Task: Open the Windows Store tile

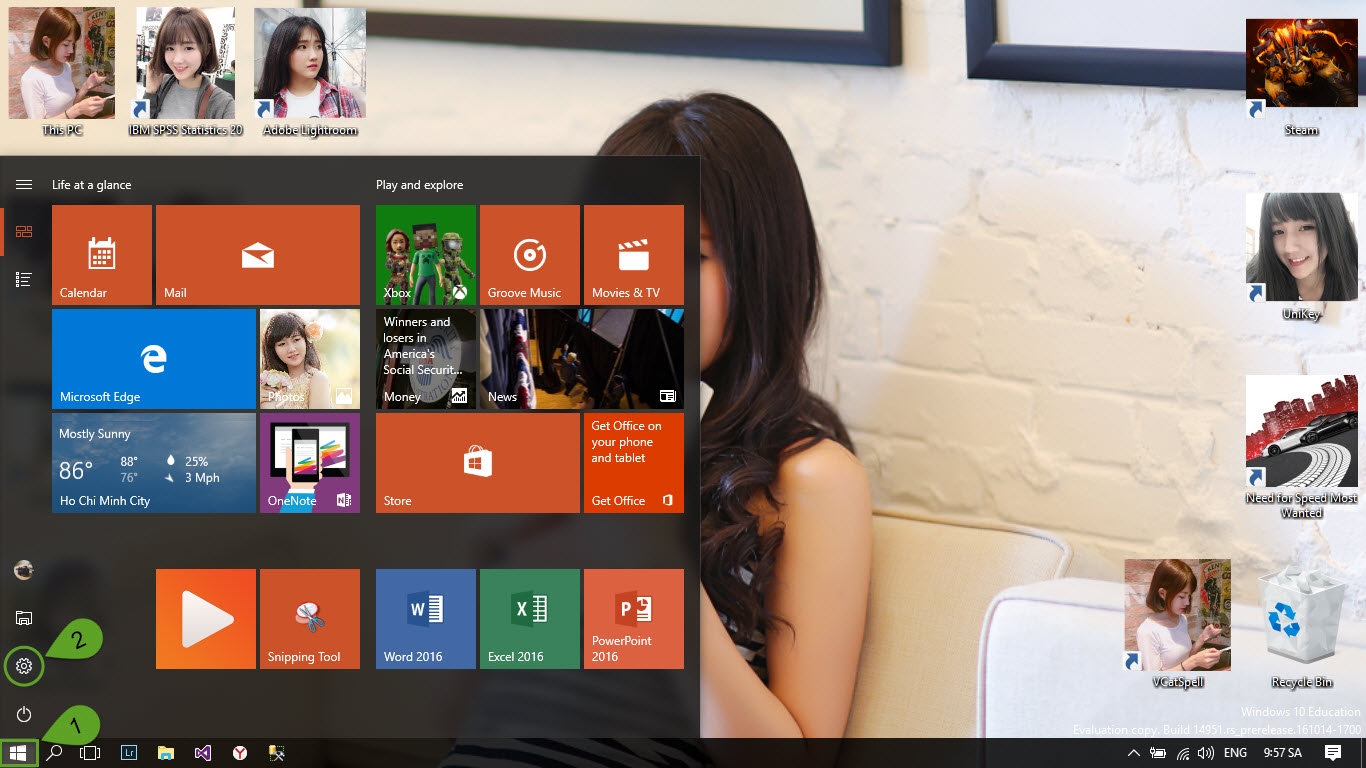Action: [477, 462]
